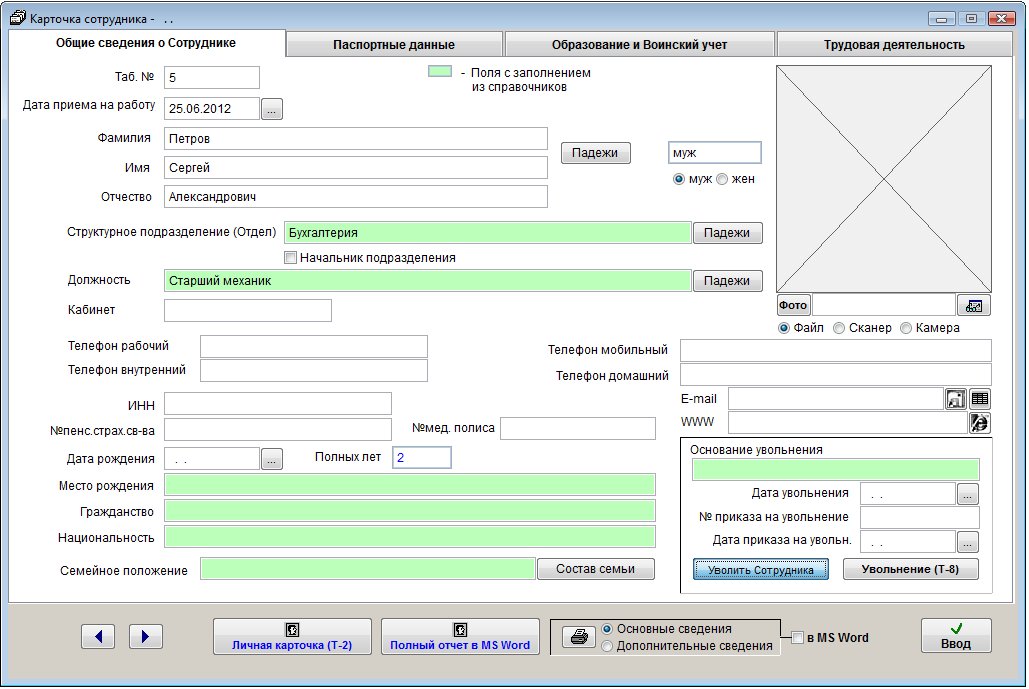Select the жен gender radio button

click(x=722, y=179)
